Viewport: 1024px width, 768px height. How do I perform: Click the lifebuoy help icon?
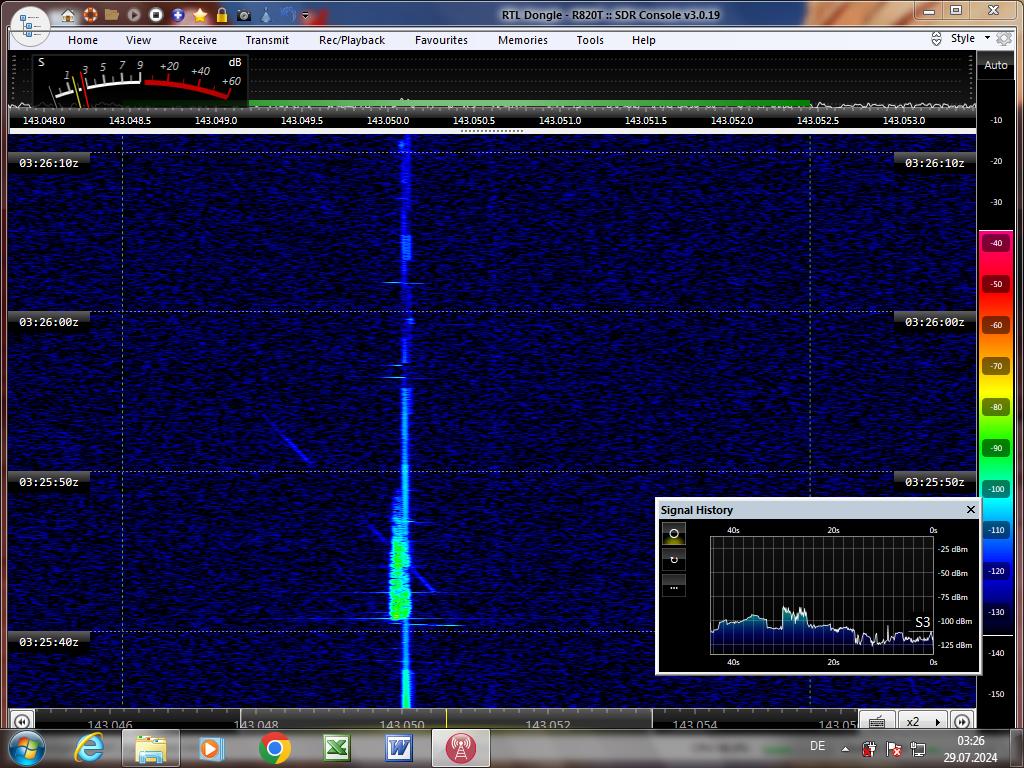[x=90, y=14]
